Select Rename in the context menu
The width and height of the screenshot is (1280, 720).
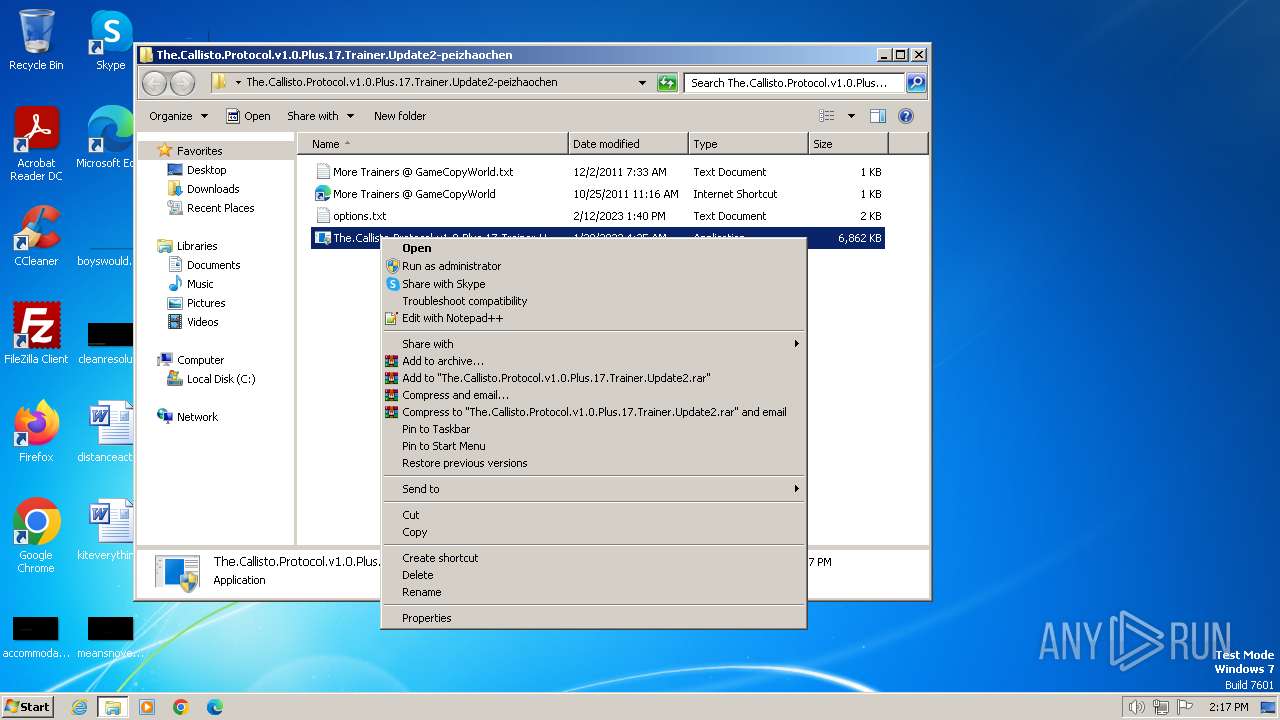[594, 592]
